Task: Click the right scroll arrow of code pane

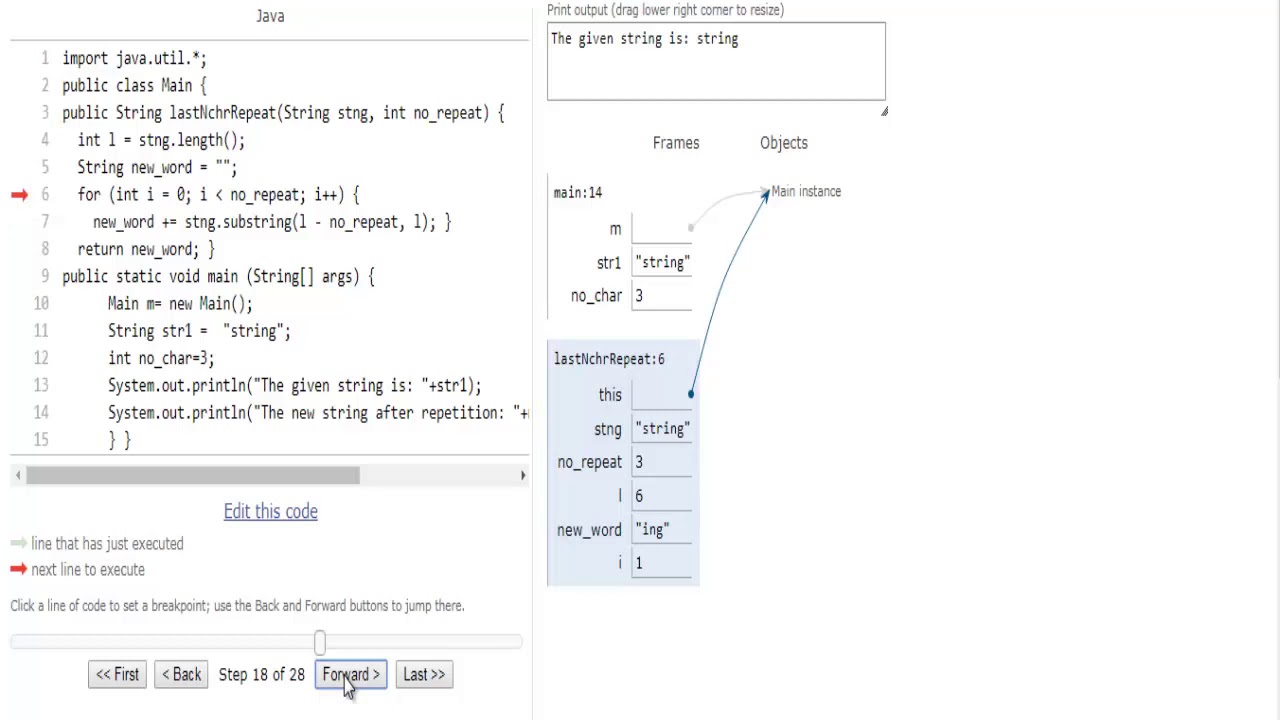Action: tap(522, 475)
